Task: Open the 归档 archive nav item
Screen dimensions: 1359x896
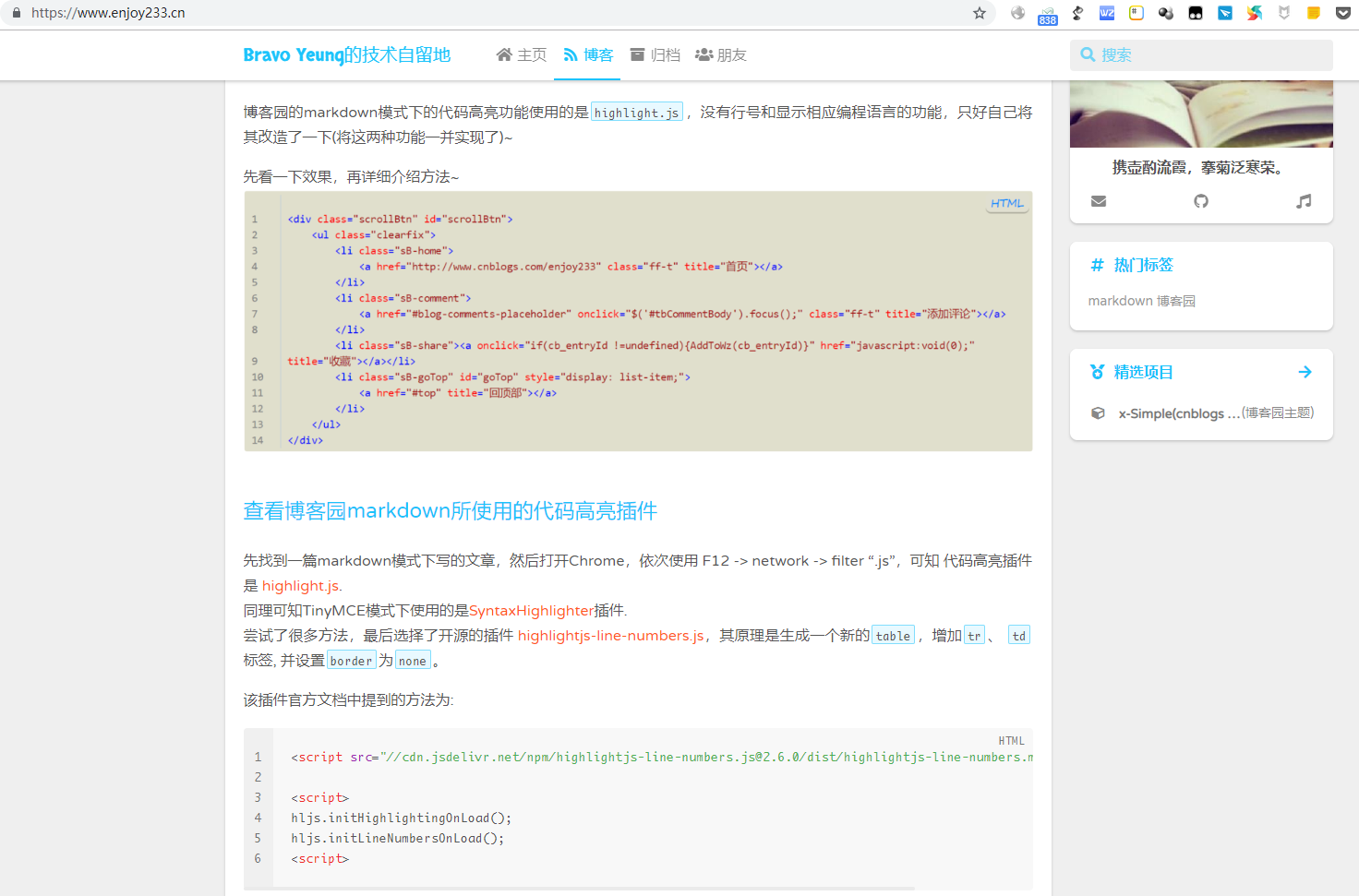Action: point(655,55)
